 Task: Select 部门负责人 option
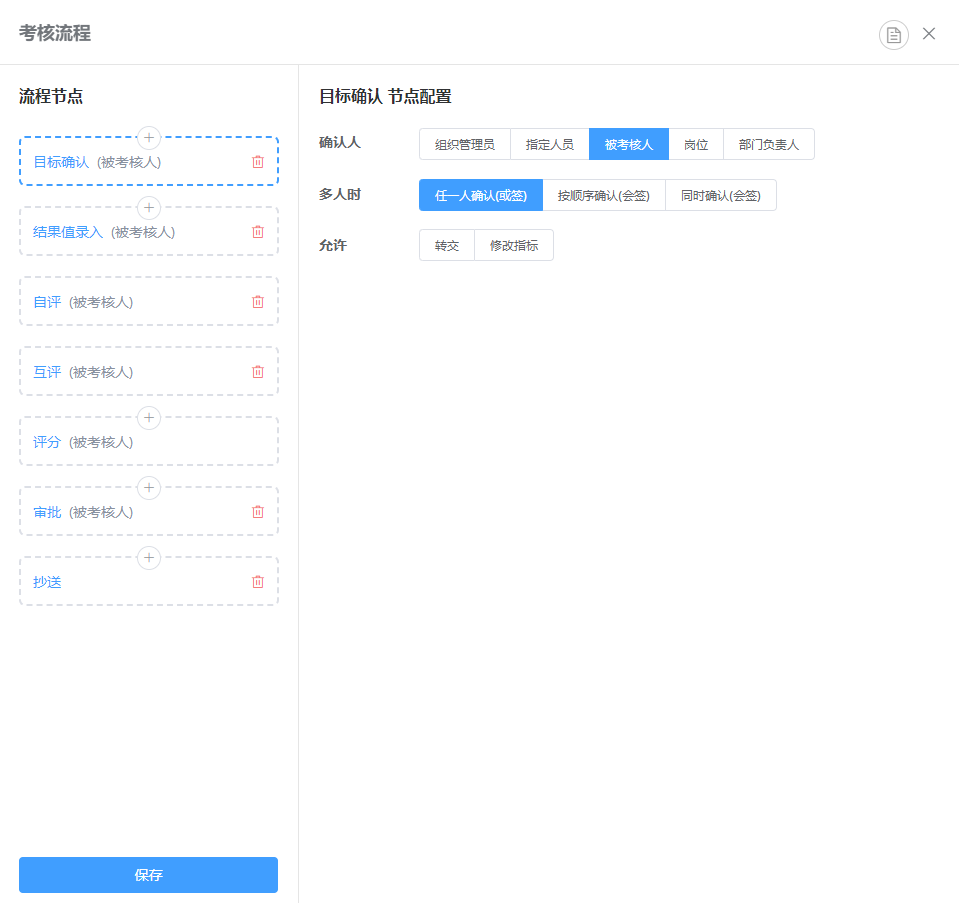pyautogui.click(x=768, y=144)
